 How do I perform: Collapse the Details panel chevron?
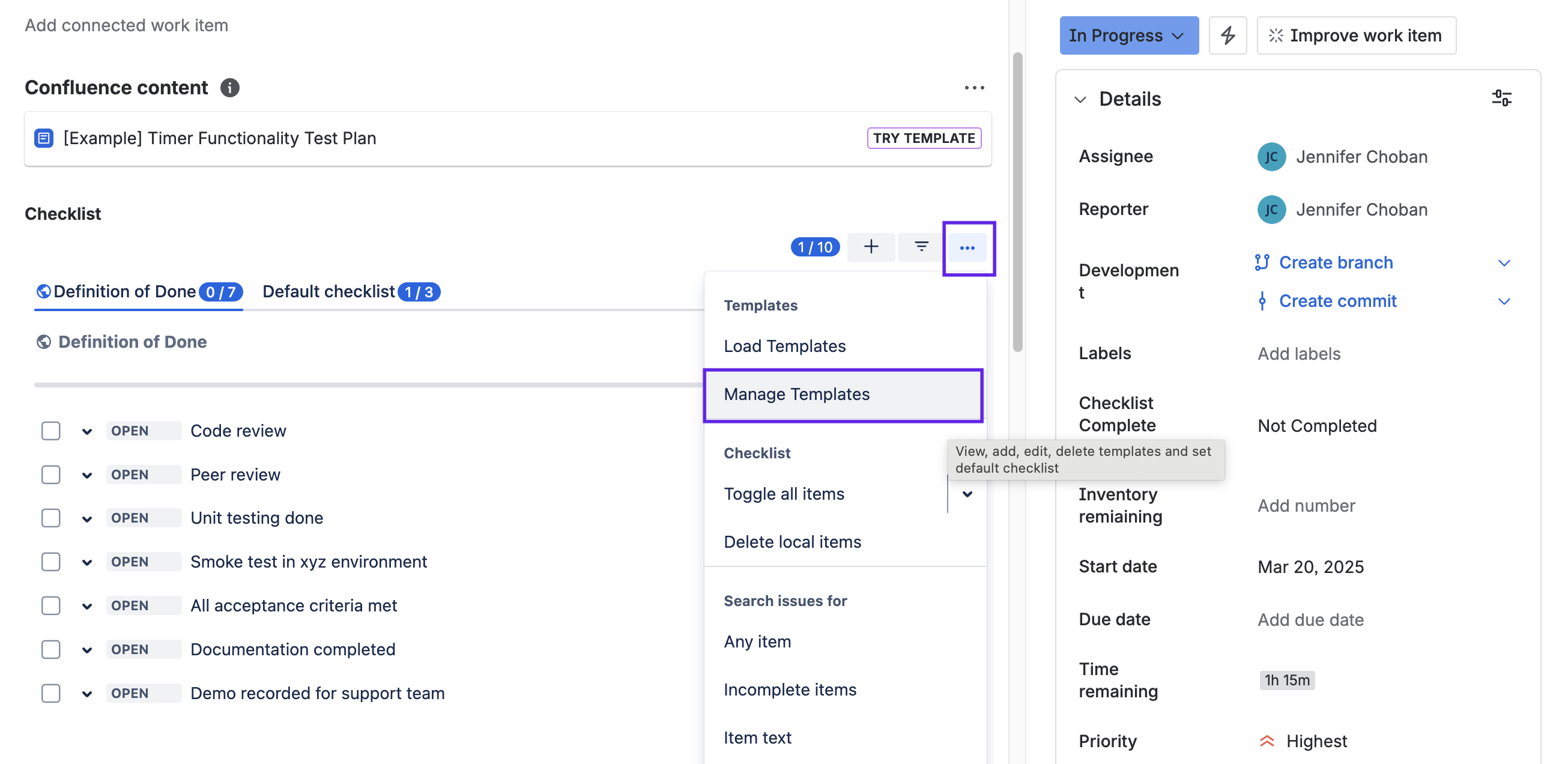pyautogui.click(x=1080, y=99)
